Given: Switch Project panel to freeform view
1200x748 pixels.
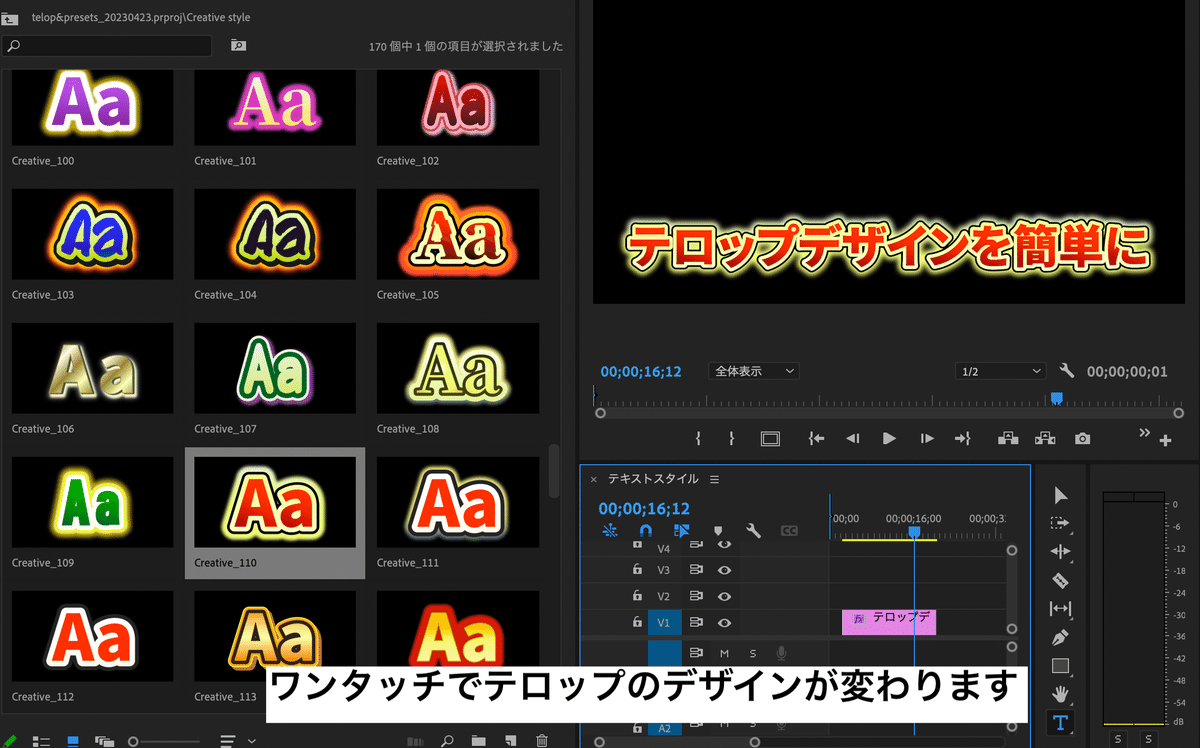Looking at the screenshot, I should pos(104,741).
